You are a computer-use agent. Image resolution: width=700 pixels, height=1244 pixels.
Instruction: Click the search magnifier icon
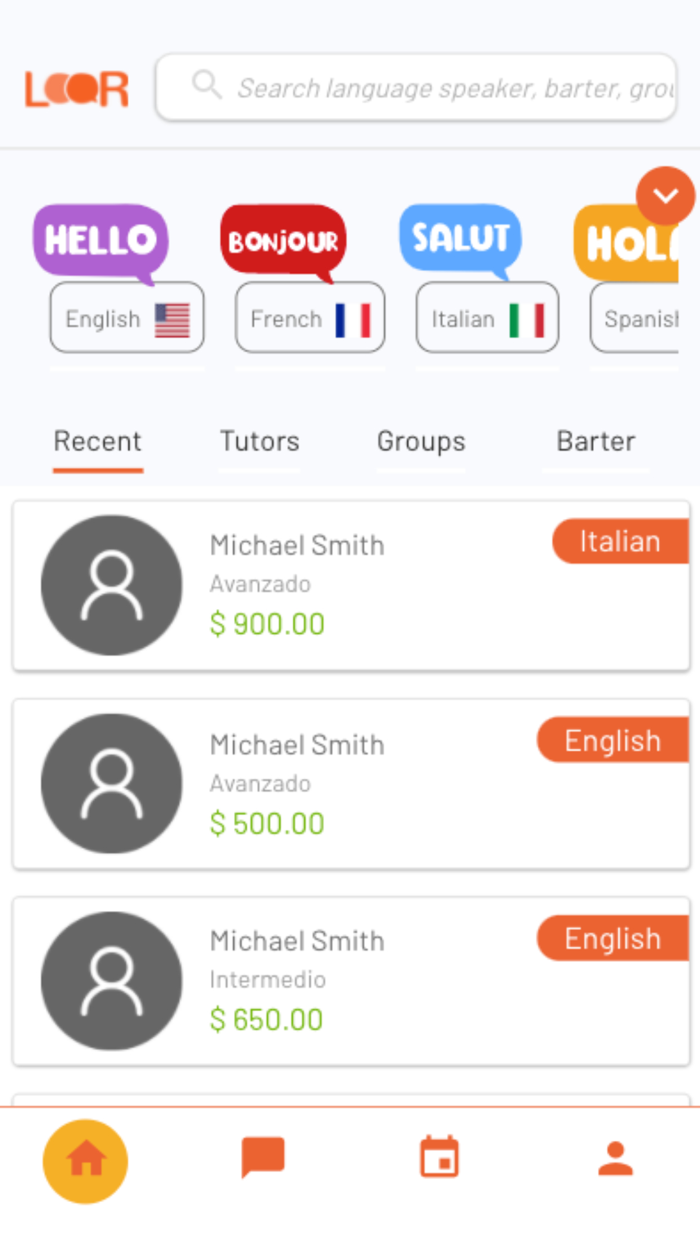[x=207, y=86]
